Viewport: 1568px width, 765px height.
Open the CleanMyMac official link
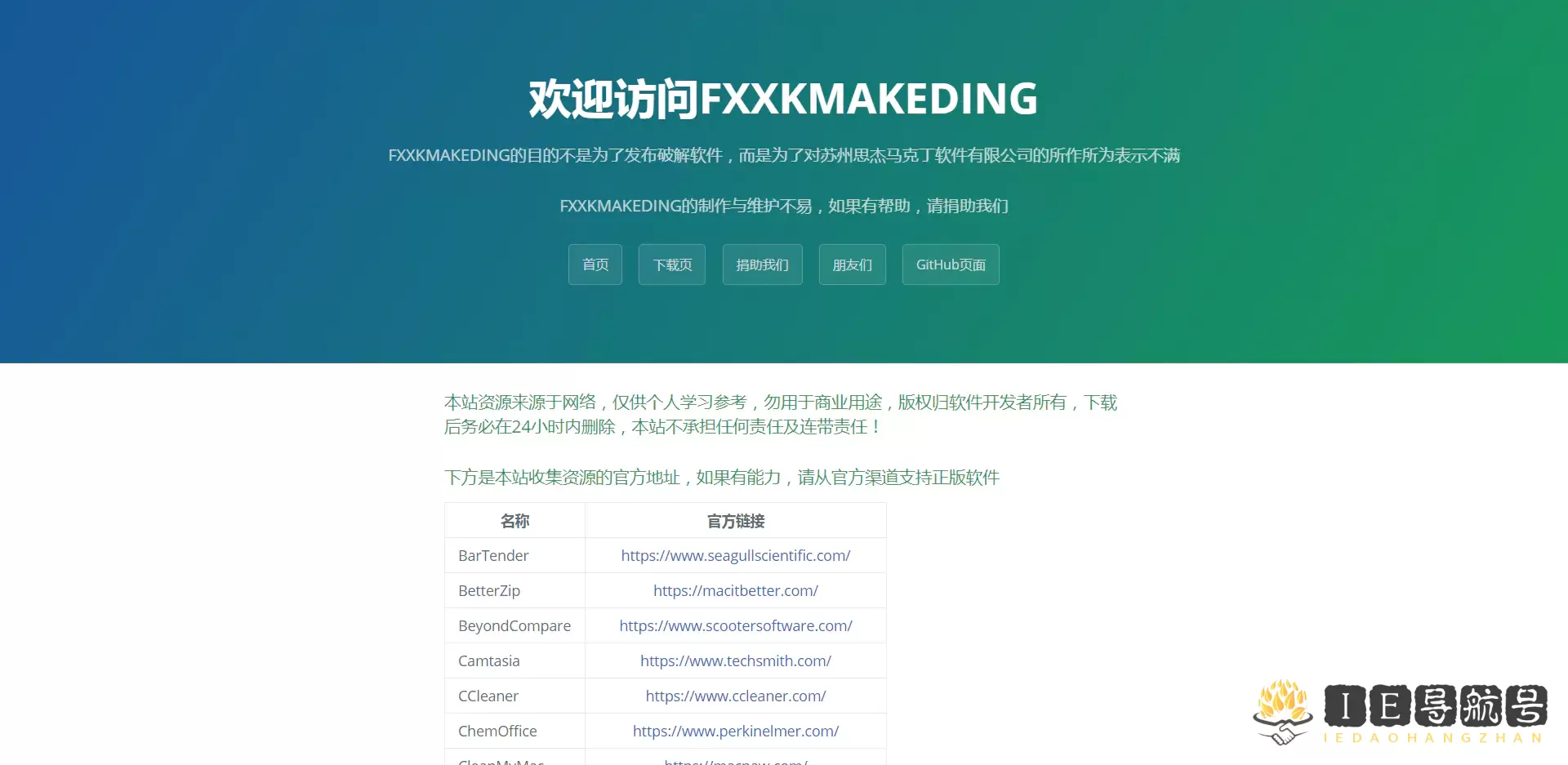pos(735,760)
